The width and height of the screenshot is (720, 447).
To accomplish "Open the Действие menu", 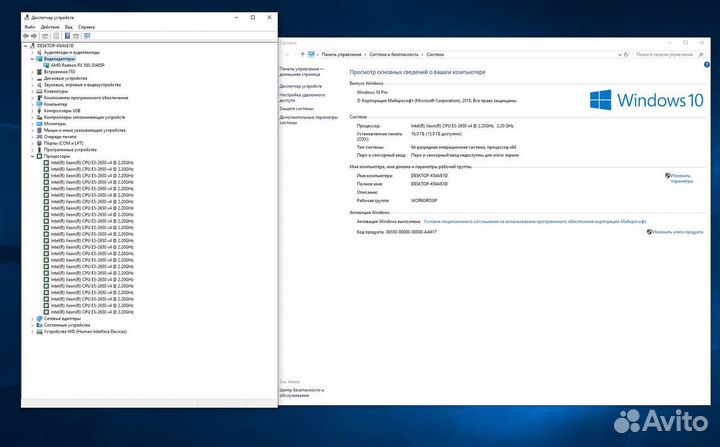I will (49, 27).
